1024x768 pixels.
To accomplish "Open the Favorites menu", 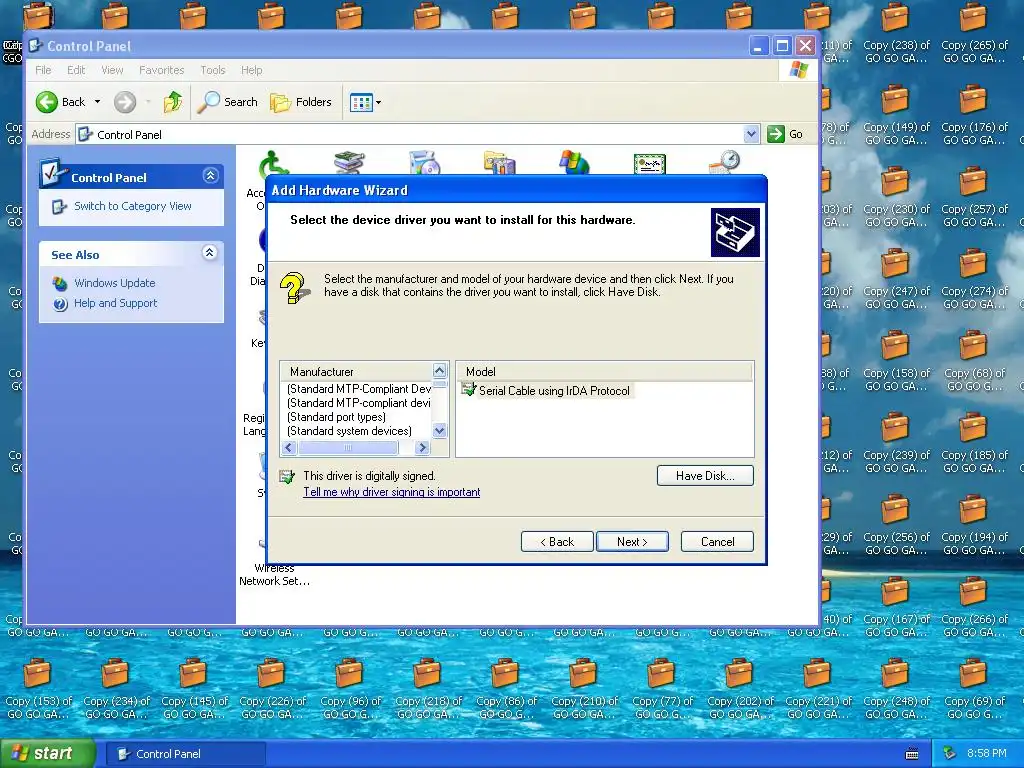I will 161,70.
